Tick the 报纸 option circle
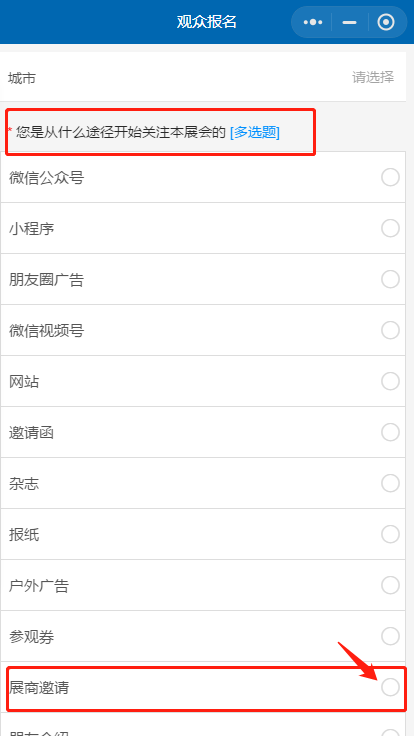The image size is (414, 736). pos(390,534)
